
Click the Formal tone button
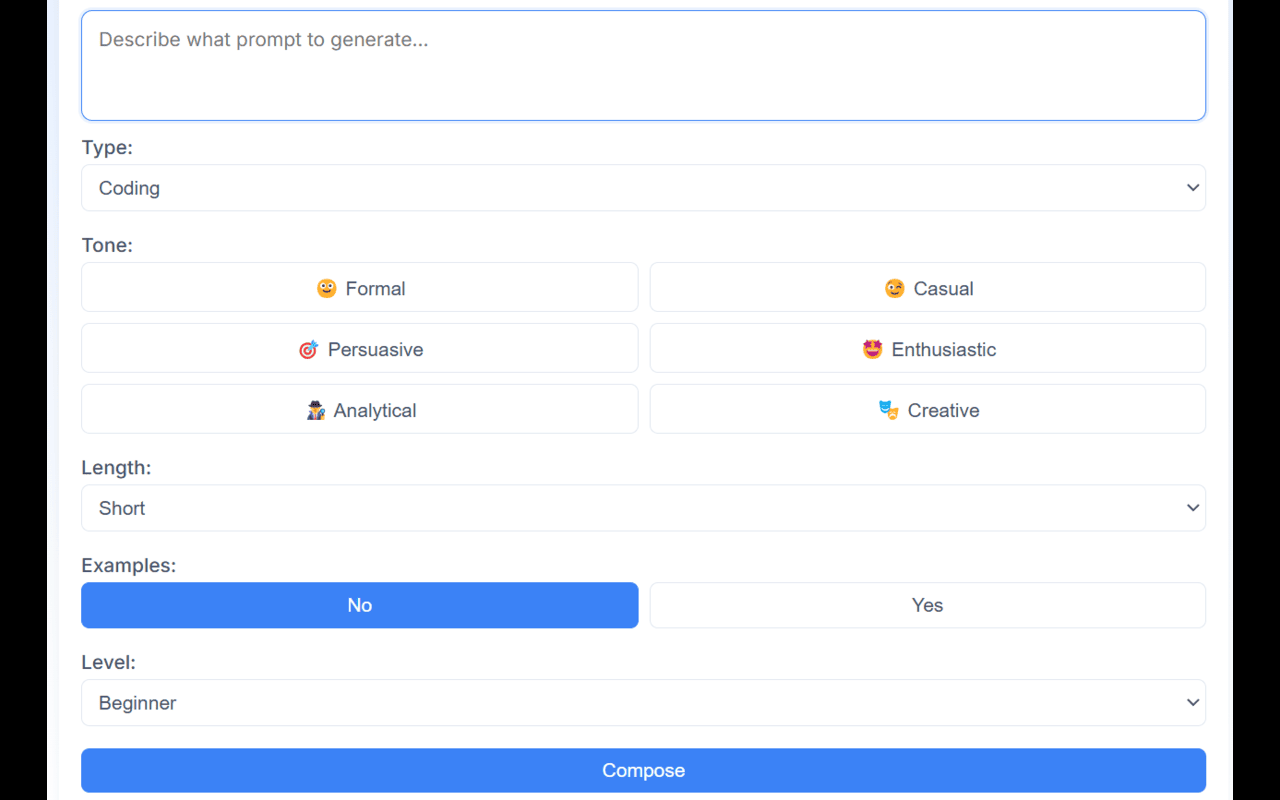[360, 288]
